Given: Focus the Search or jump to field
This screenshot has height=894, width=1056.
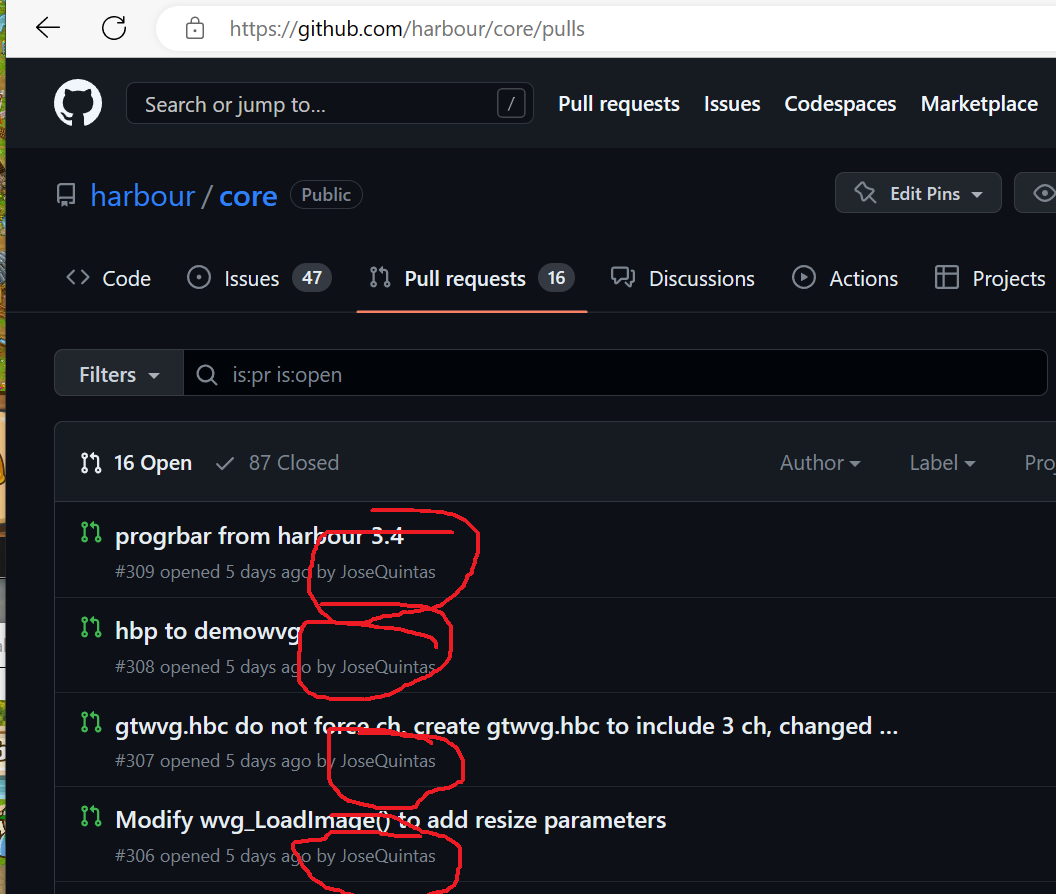Looking at the screenshot, I should [x=329, y=104].
